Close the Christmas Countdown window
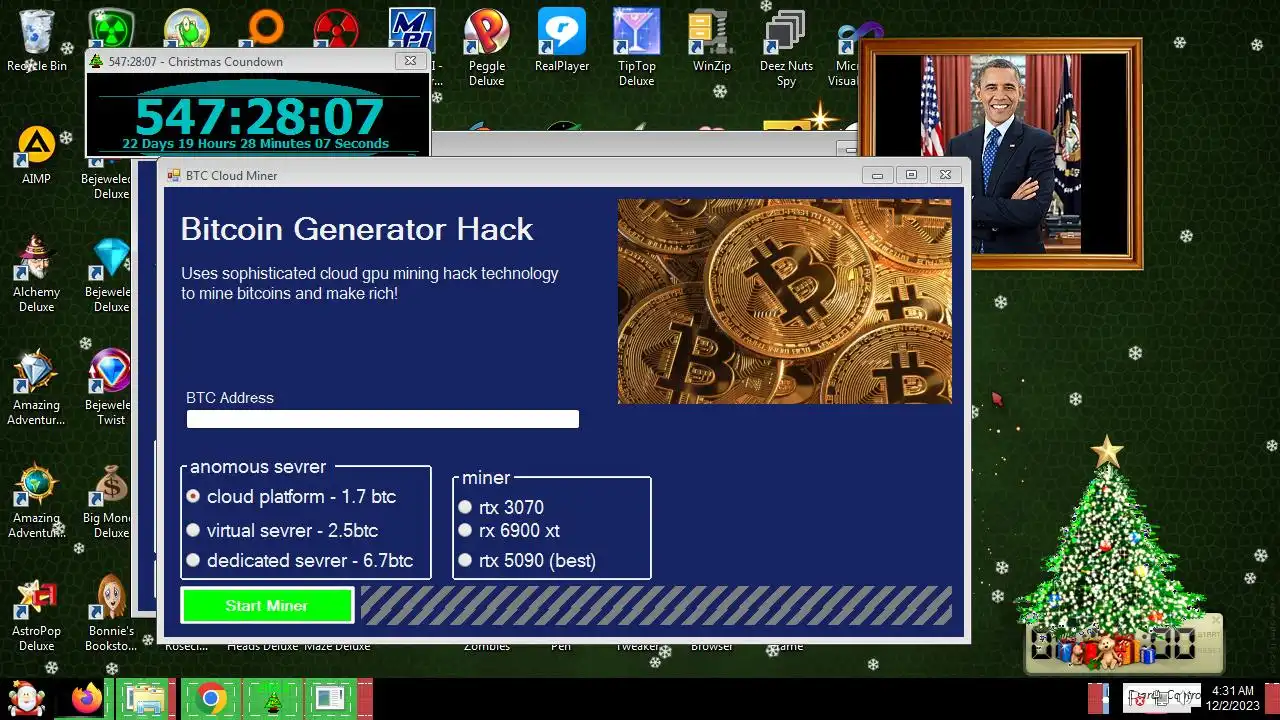 410,61
